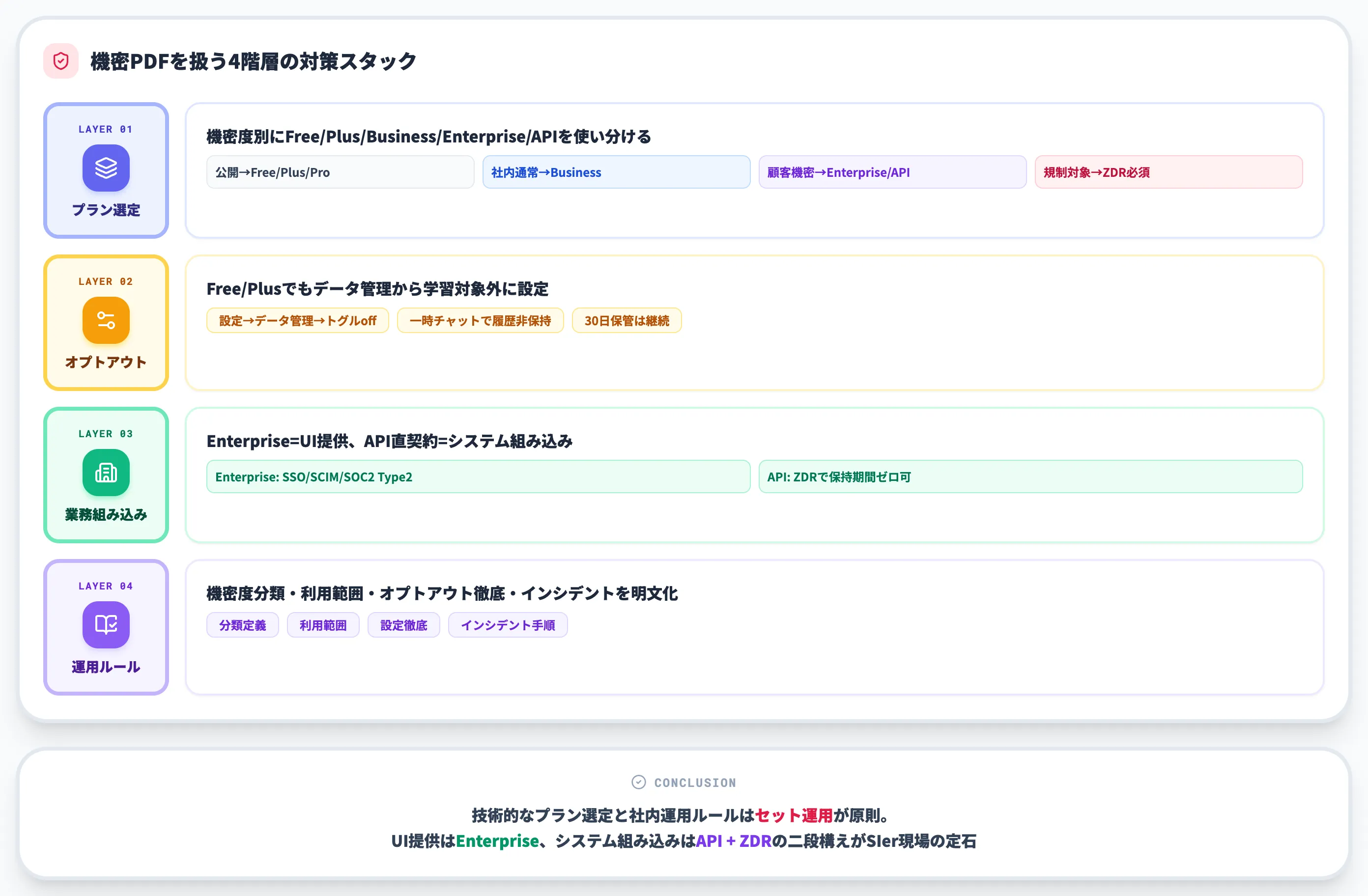Click the CONCLUSION label
Viewport: 1368px width, 896px height.
(x=695, y=783)
